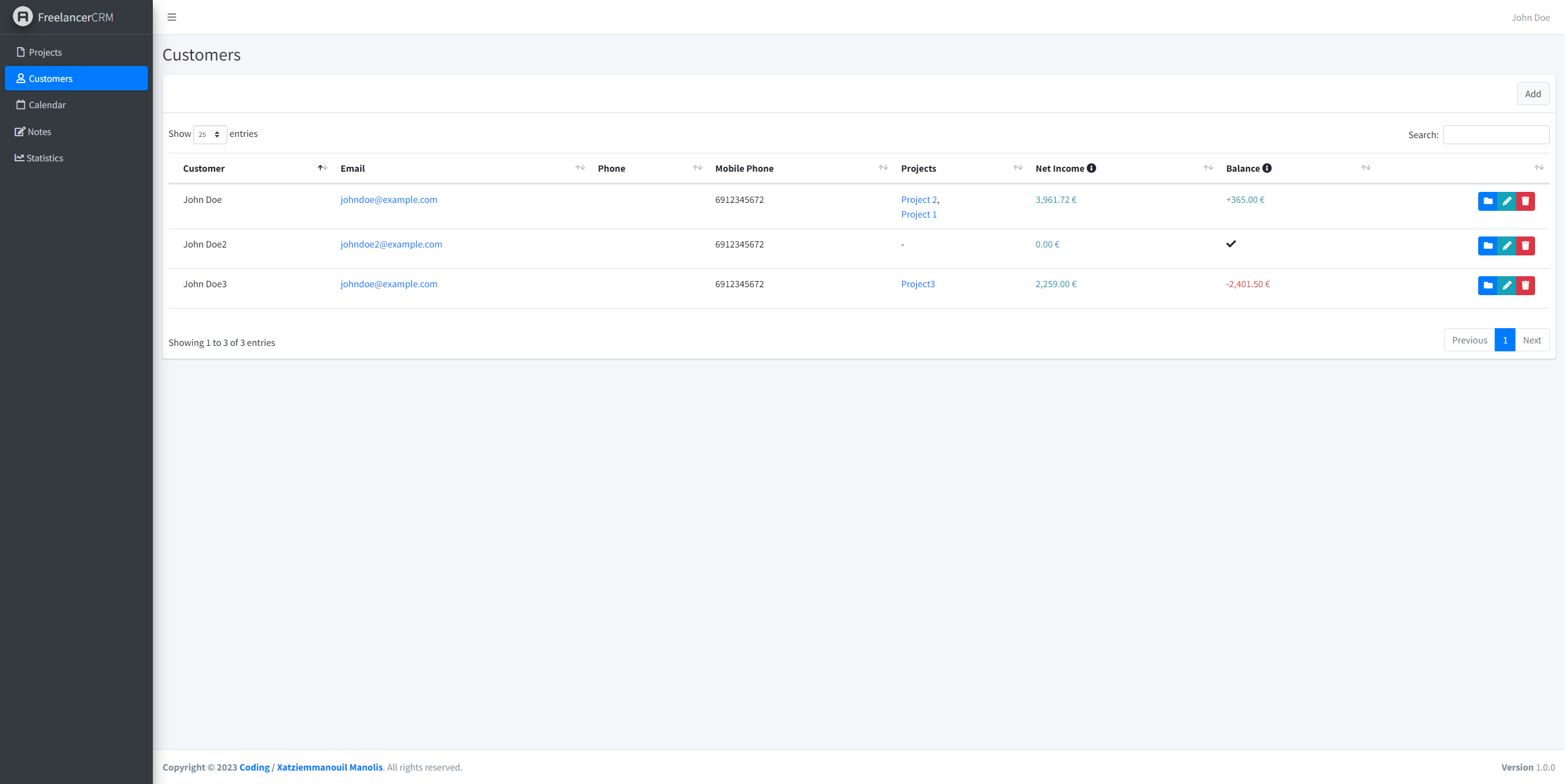Sort table by Mobile Phone column
The height and width of the screenshot is (784, 1565).
click(744, 169)
